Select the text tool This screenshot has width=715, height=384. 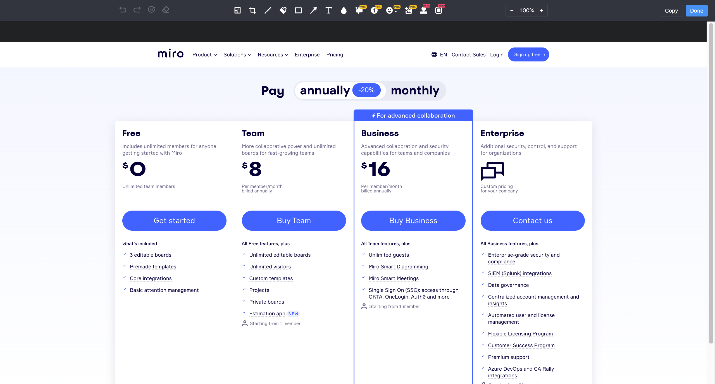(x=328, y=10)
